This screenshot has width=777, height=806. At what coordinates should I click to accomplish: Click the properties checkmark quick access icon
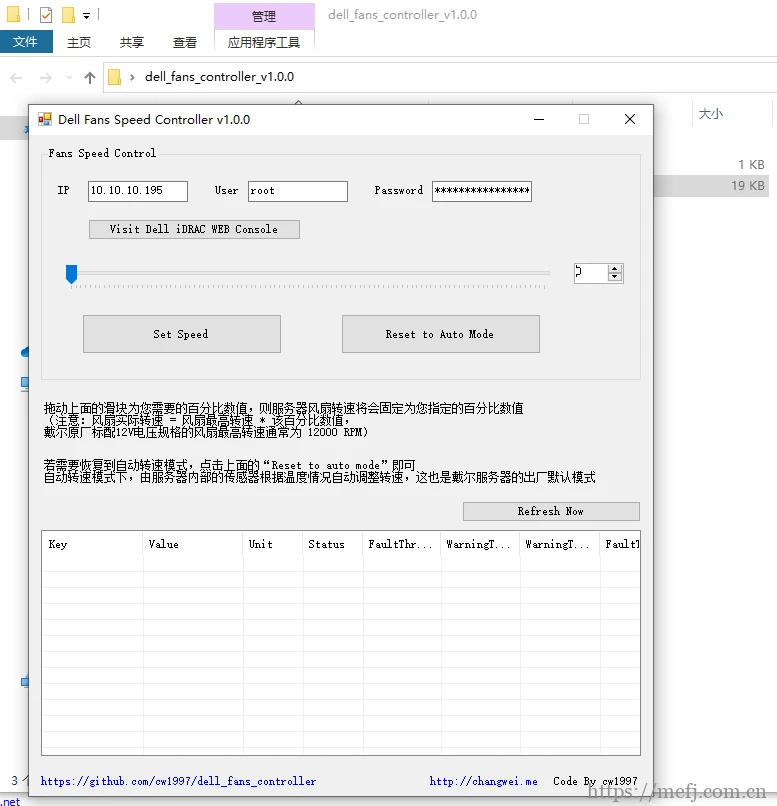click(x=46, y=15)
